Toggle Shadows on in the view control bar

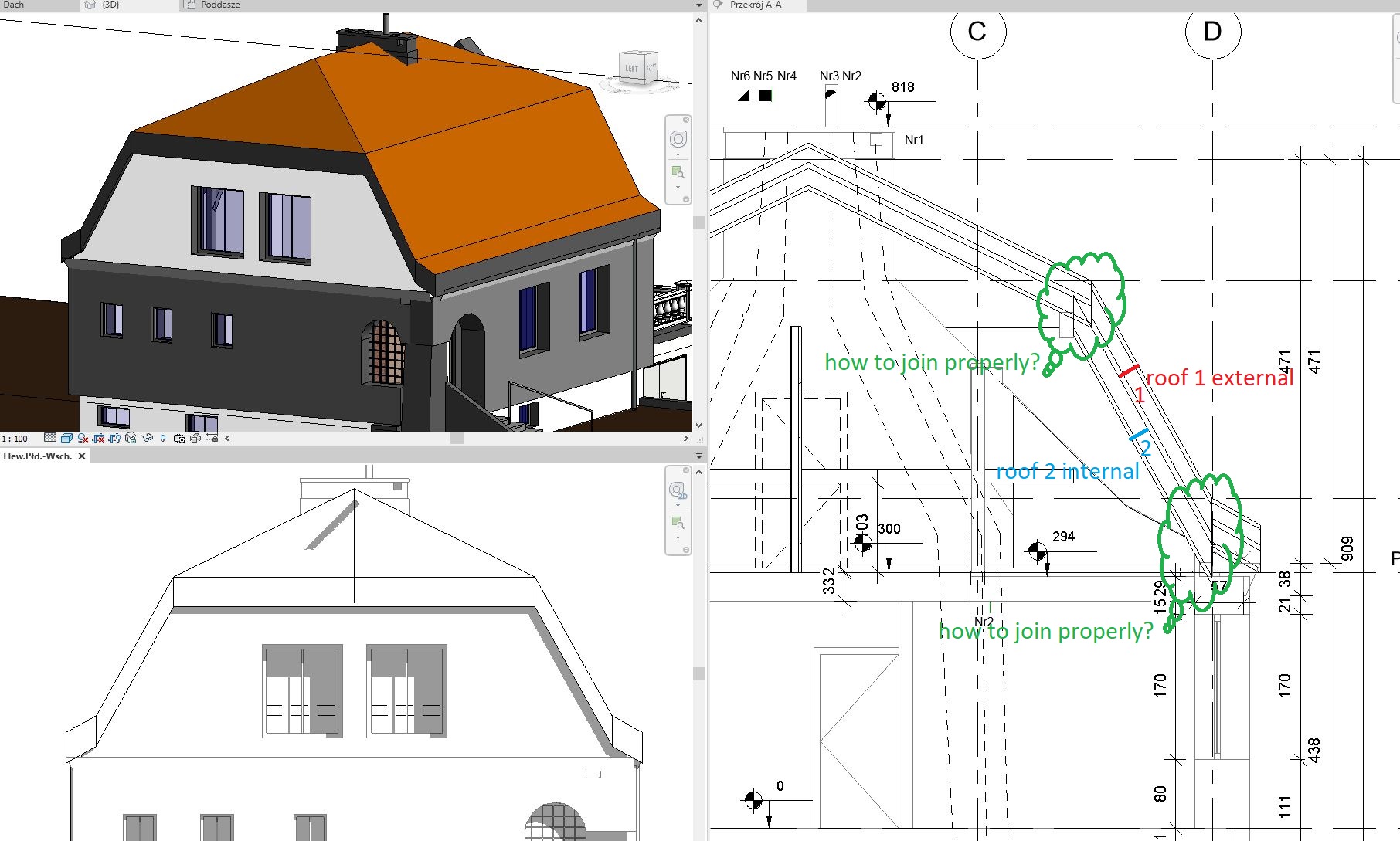(x=98, y=439)
